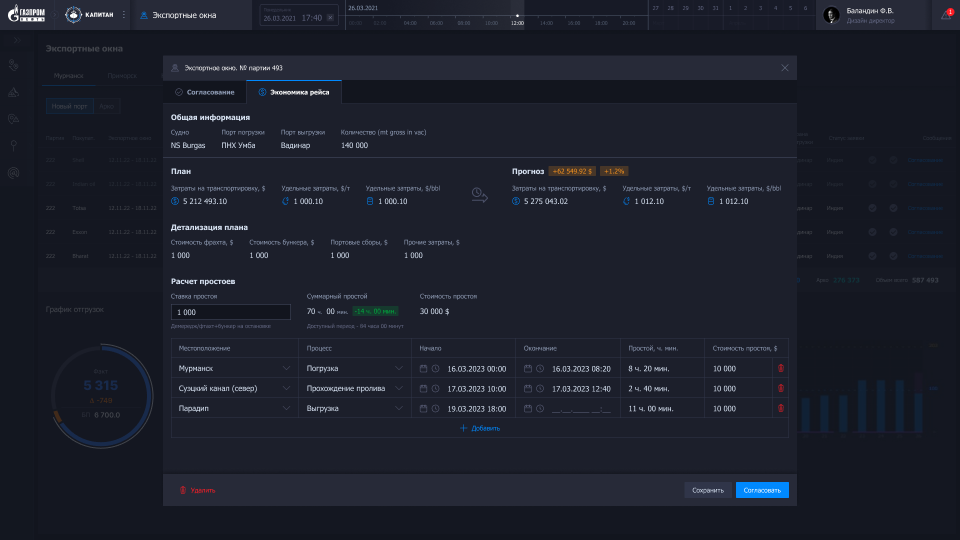Click the 12:00 marker on the timeline
This screenshot has width=960, height=540.
click(517, 21)
